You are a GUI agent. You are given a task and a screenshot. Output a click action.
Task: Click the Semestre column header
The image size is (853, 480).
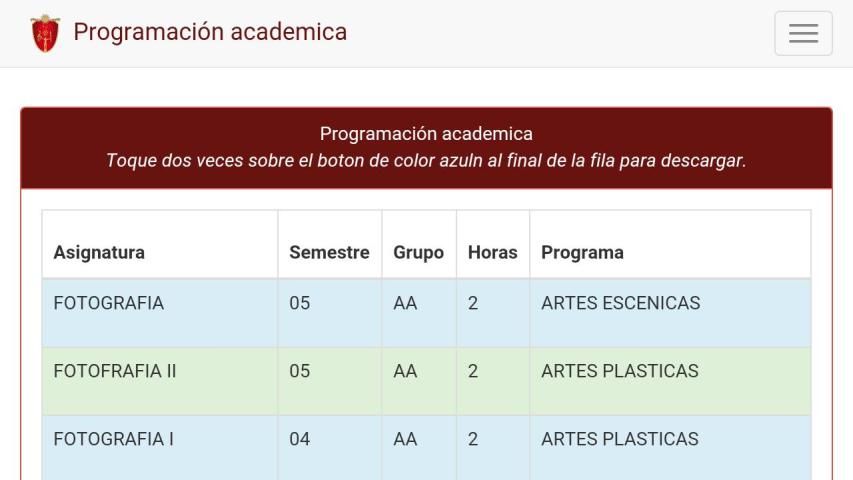(x=329, y=252)
